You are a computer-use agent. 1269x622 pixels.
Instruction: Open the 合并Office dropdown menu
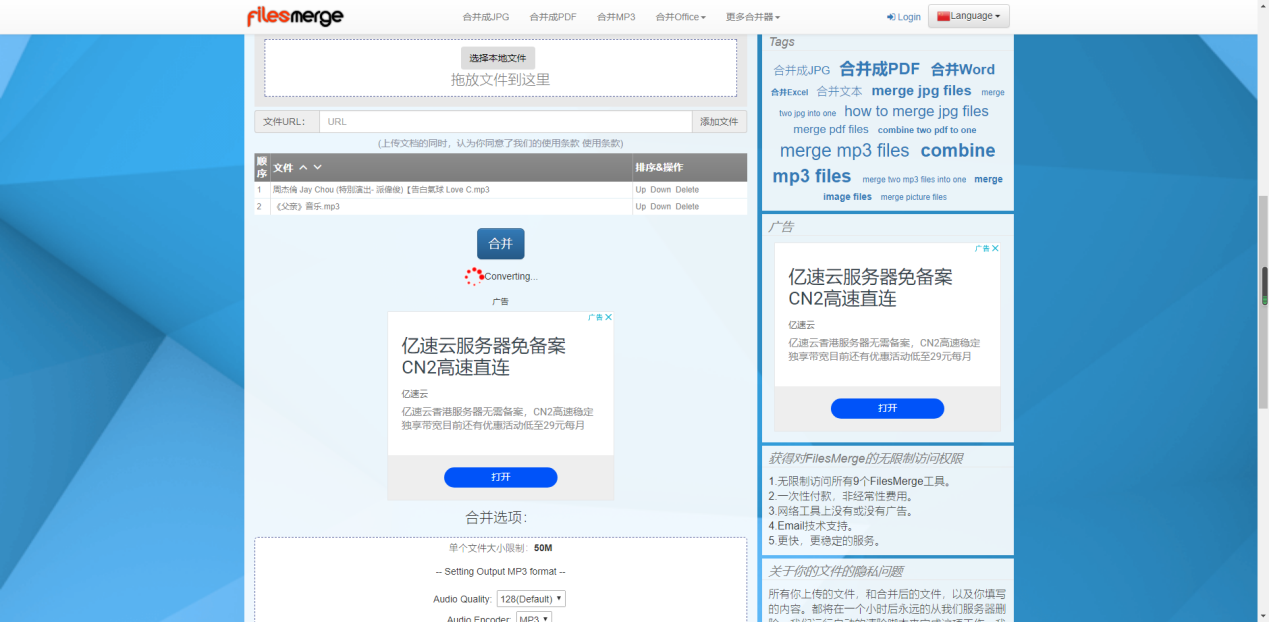[x=680, y=17]
